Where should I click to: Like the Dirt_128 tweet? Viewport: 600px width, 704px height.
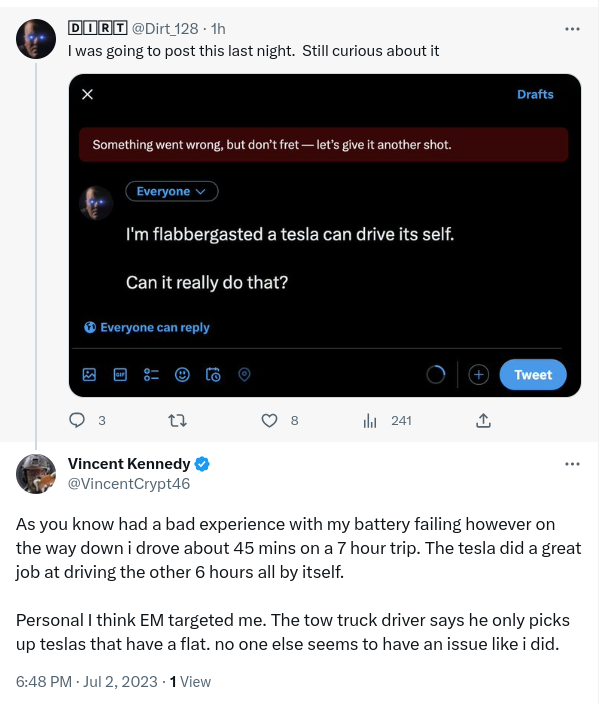pyautogui.click(x=269, y=421)
